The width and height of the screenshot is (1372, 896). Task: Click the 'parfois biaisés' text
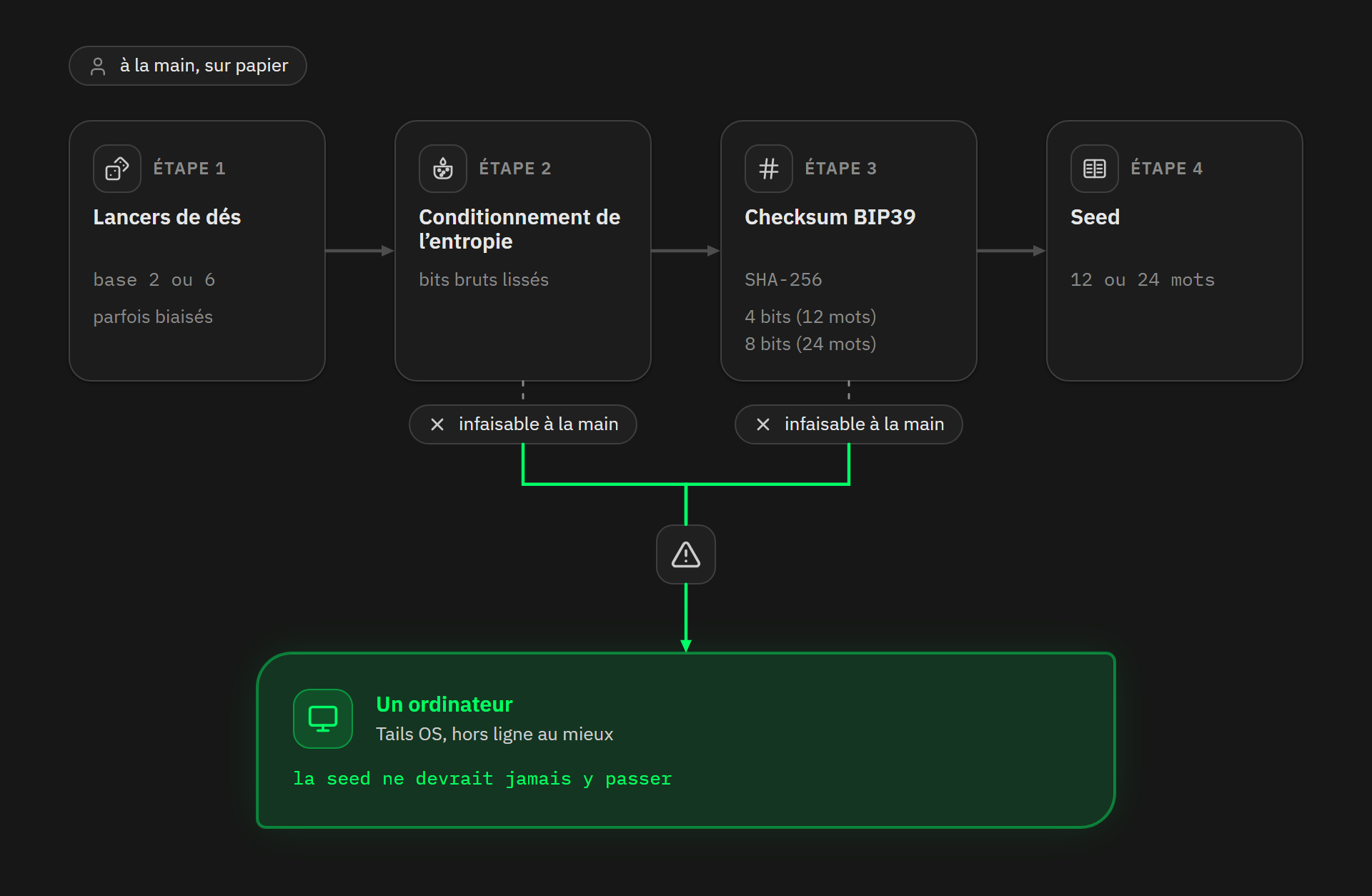tap(153, 317)
